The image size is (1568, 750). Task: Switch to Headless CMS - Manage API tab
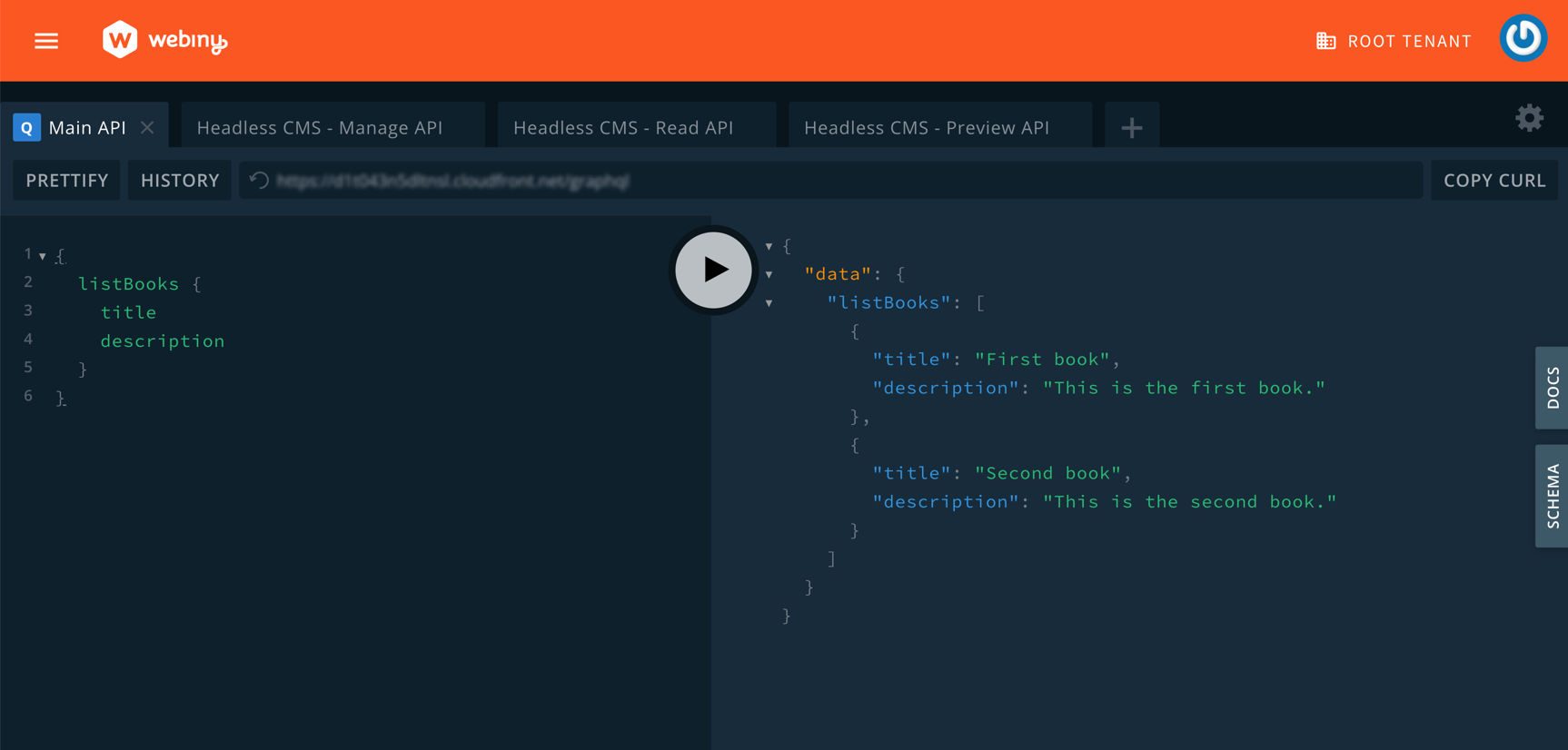pos(320,128)
